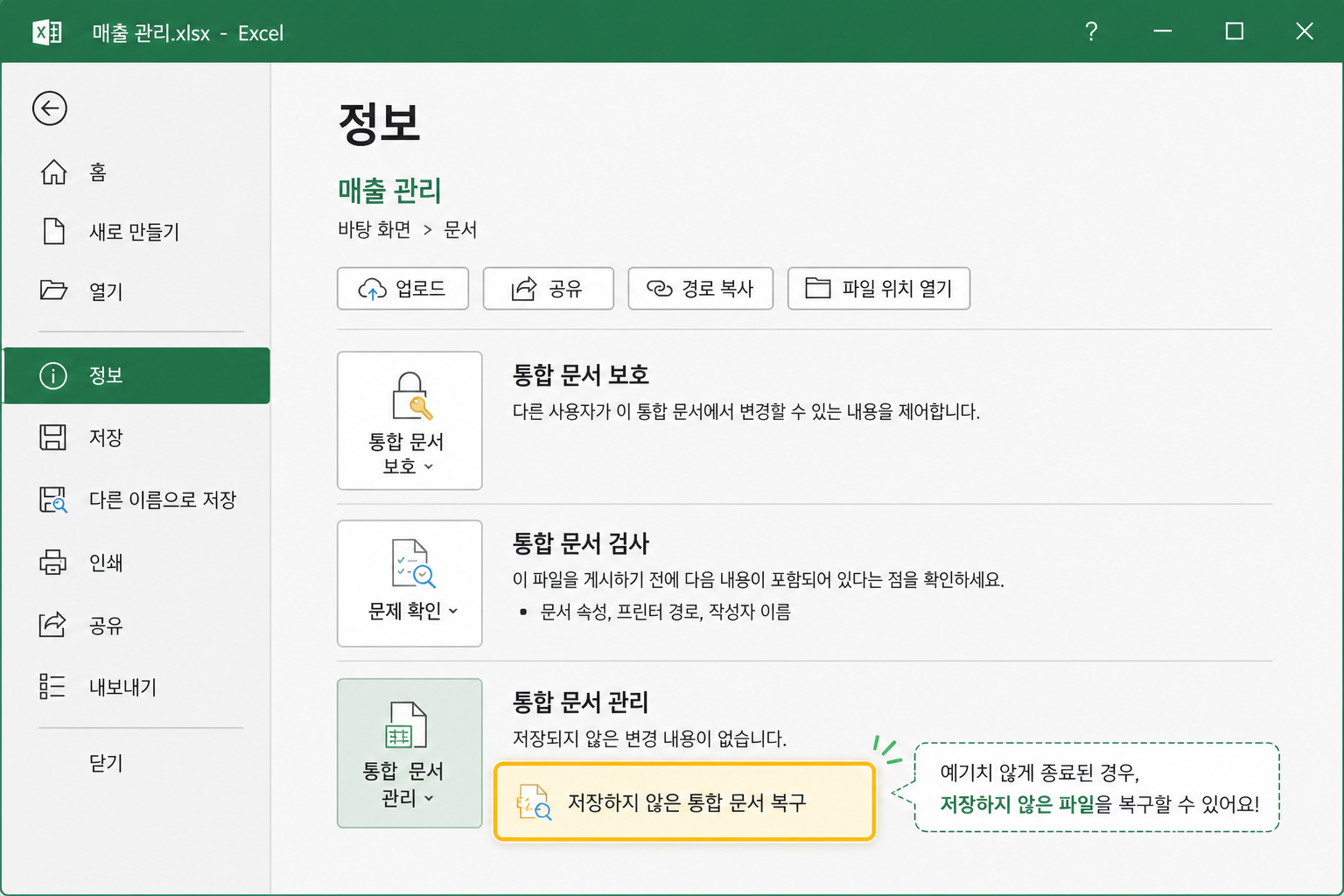Choose 닫기 in the left sidebar
1344x896 pixels.
click(x=106, y=763)
